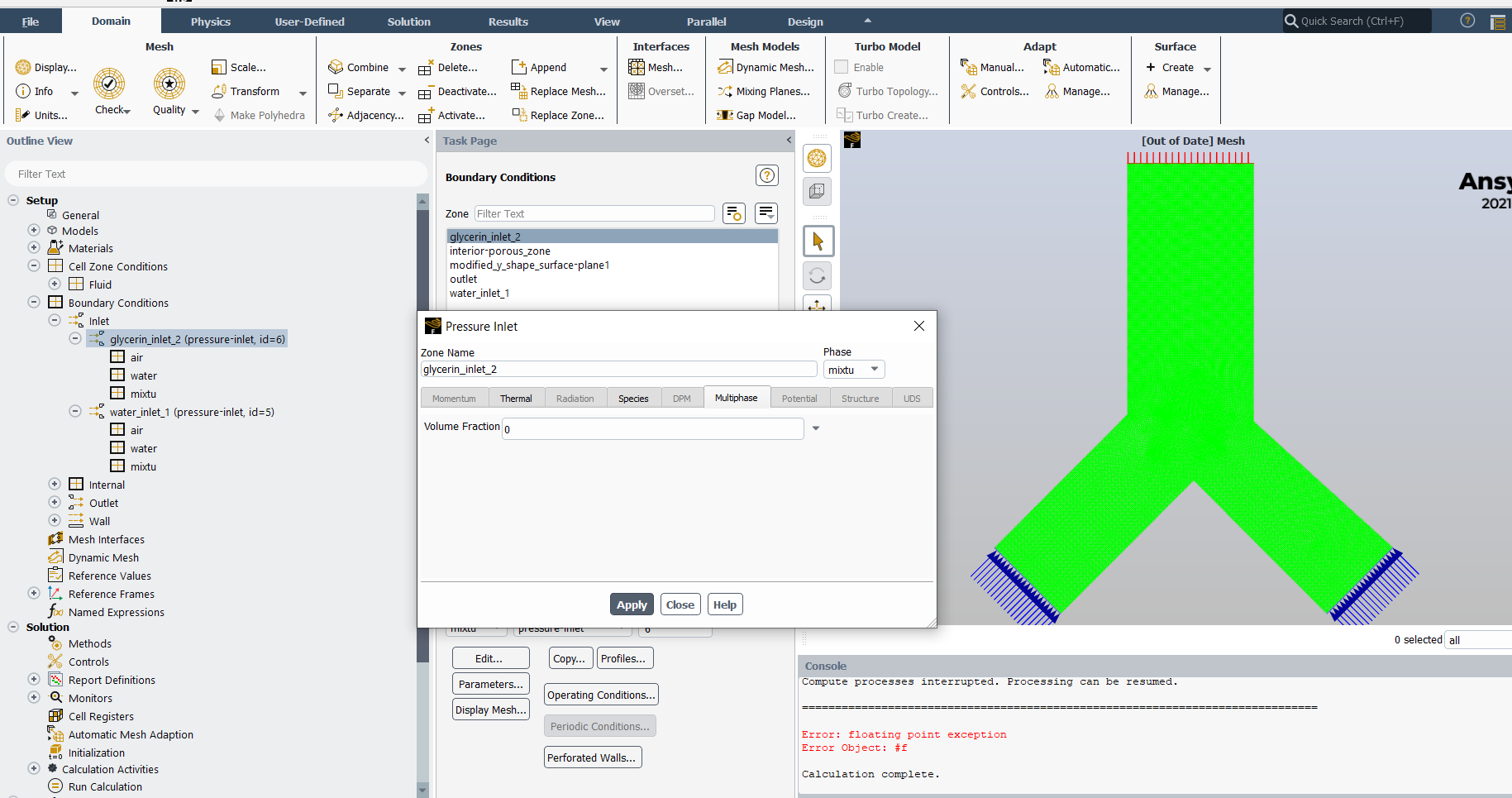The image size is (1512, 798).
Task: Open Surface Manage tool
Action: pyautogui.click(x=1176, y=92)
